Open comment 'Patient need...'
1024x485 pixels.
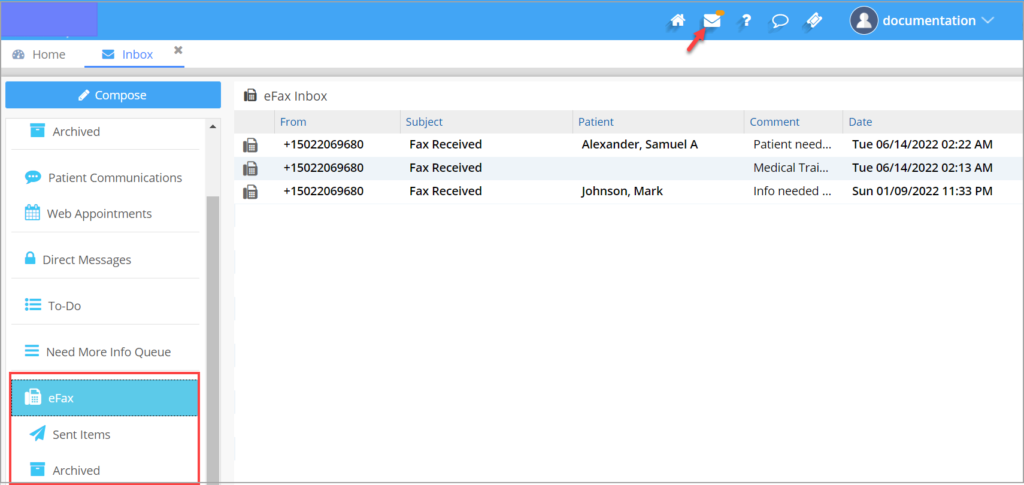792,144
